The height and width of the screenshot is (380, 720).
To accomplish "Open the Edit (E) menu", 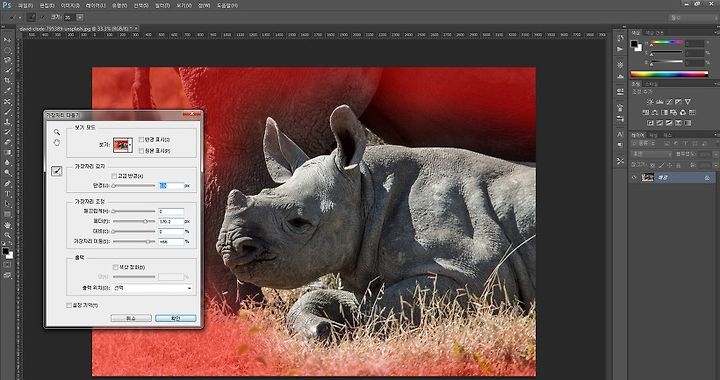I will tap(46, 6).
